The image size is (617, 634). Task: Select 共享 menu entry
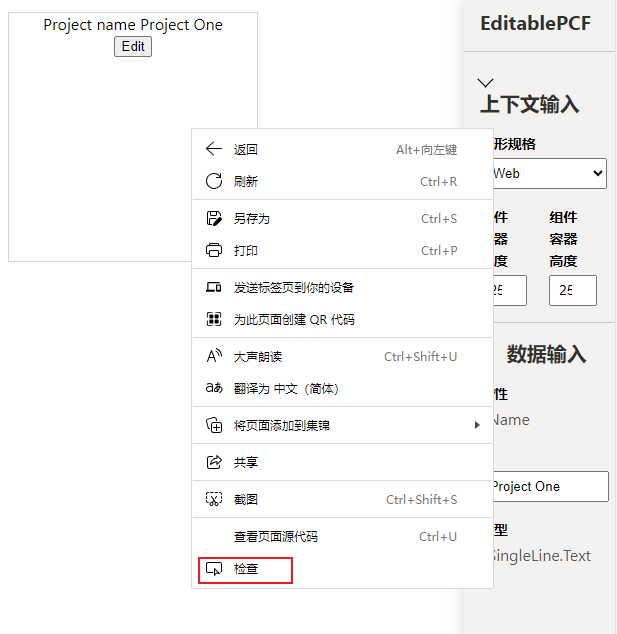(x=342, y=462)
